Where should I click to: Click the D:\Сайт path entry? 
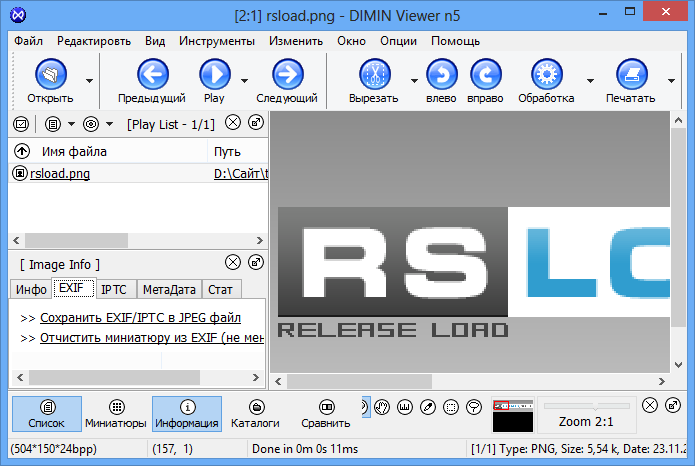click(241, 173)
